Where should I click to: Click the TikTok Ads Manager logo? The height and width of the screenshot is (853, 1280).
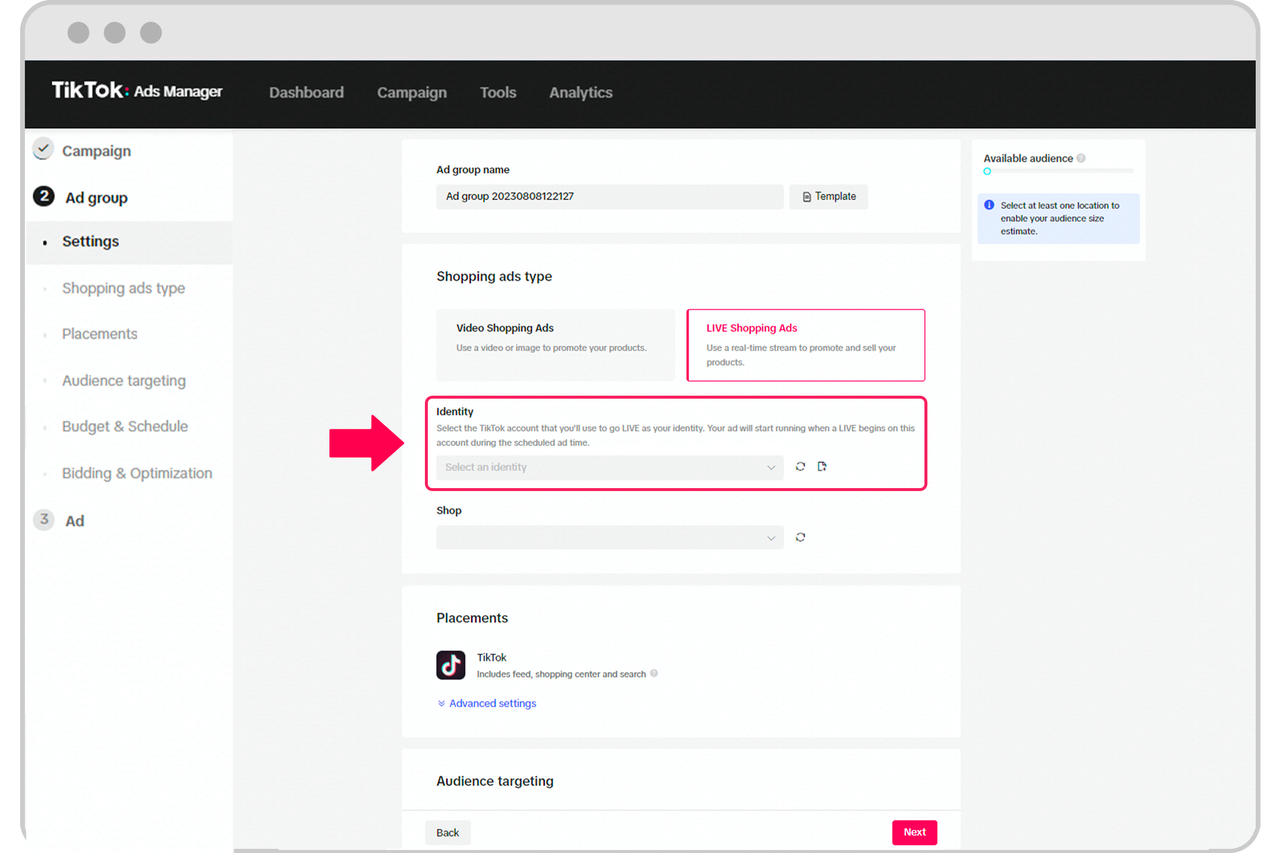[x=137, y=91]
